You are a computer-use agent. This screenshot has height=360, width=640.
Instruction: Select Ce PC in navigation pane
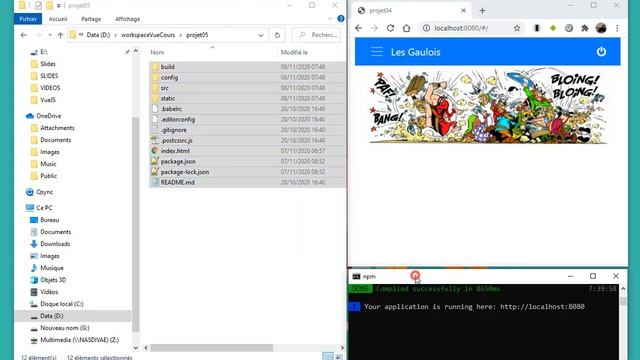(44, 208)
